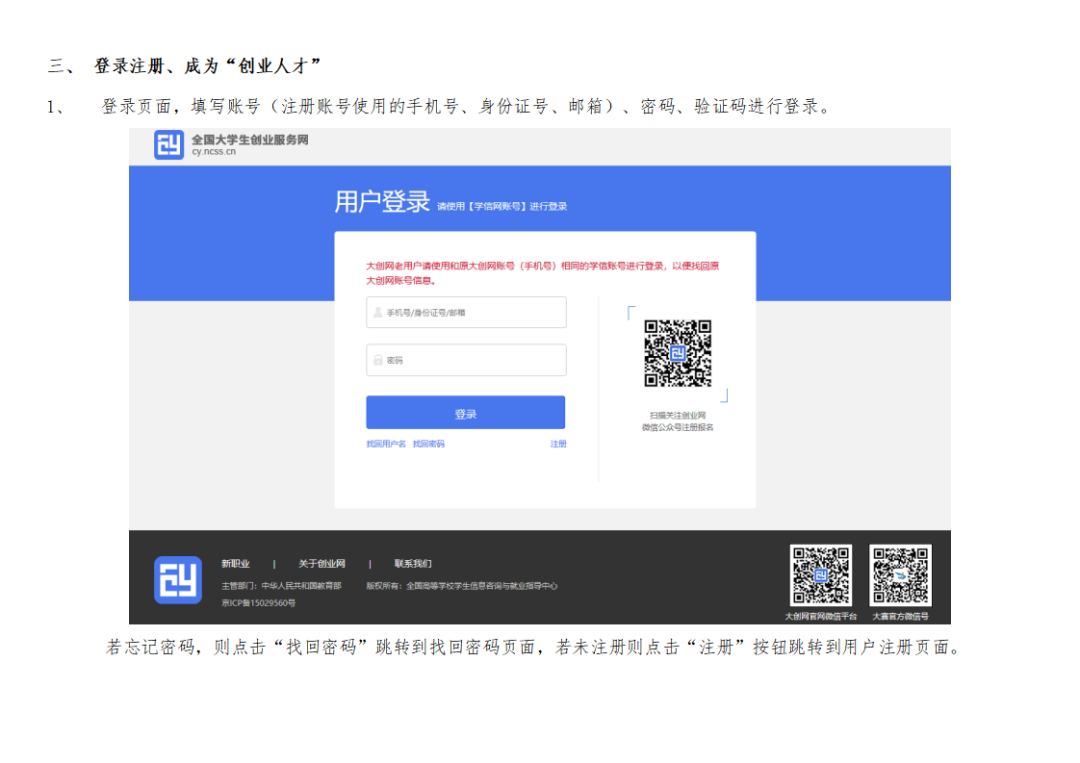Click the 密码 password input field
The height and width of the screenshot is (763, 1080).
point(466,360)
